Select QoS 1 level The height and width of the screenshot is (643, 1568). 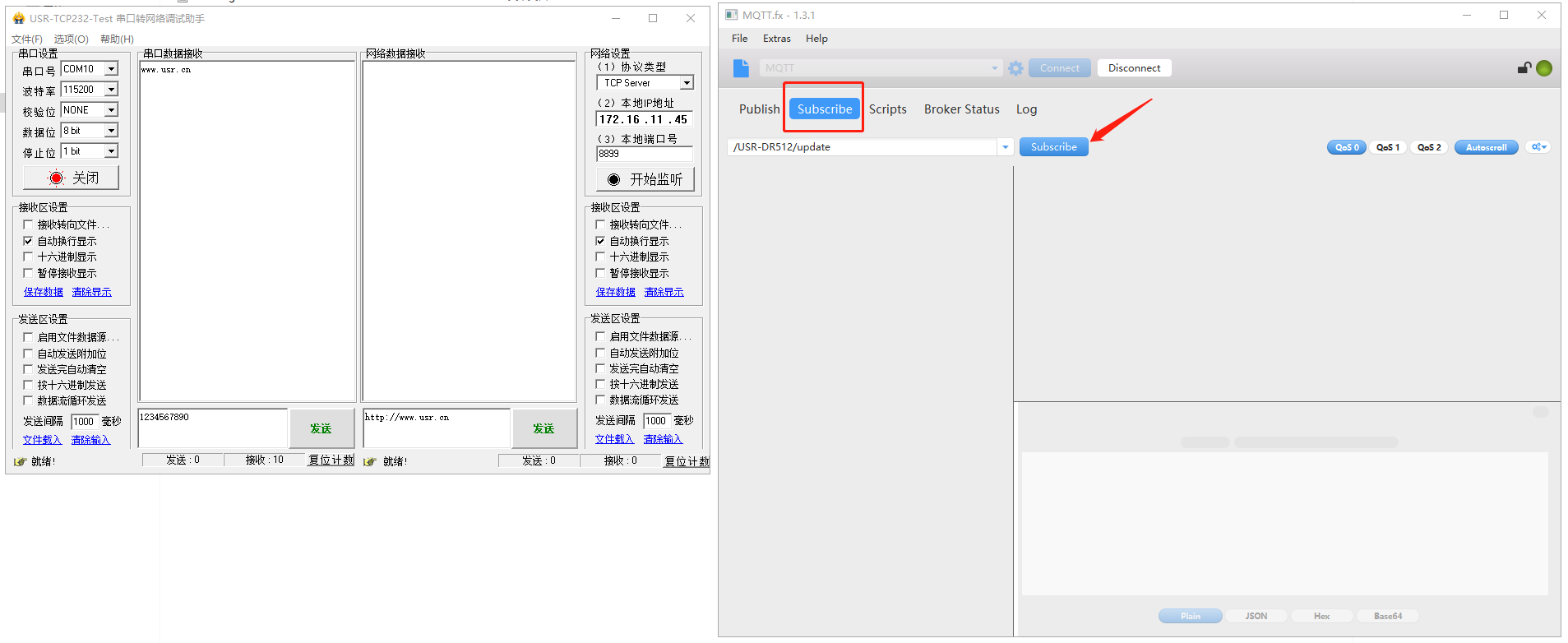coord(1387,147)
